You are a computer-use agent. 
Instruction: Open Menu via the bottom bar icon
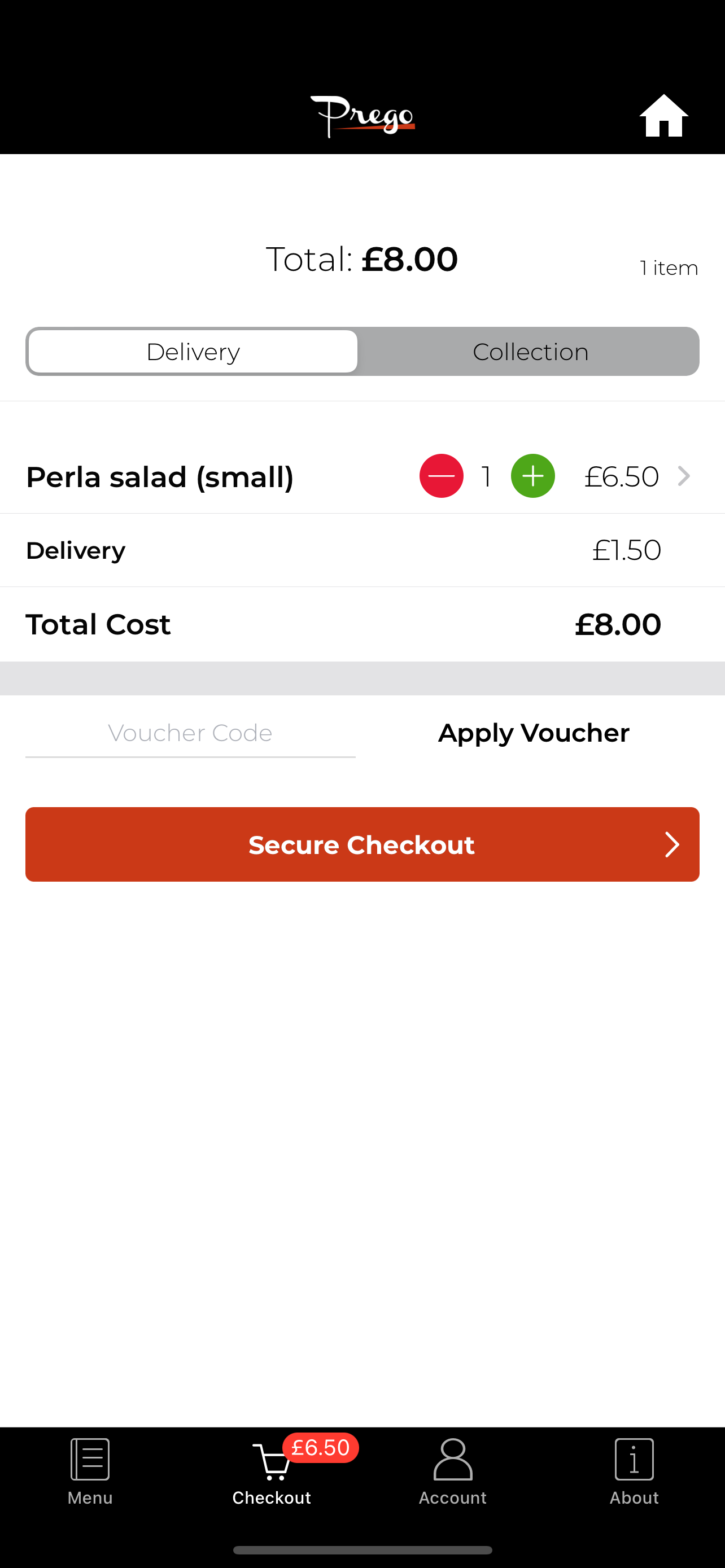pyautogui.click(x=90, y=1459)
